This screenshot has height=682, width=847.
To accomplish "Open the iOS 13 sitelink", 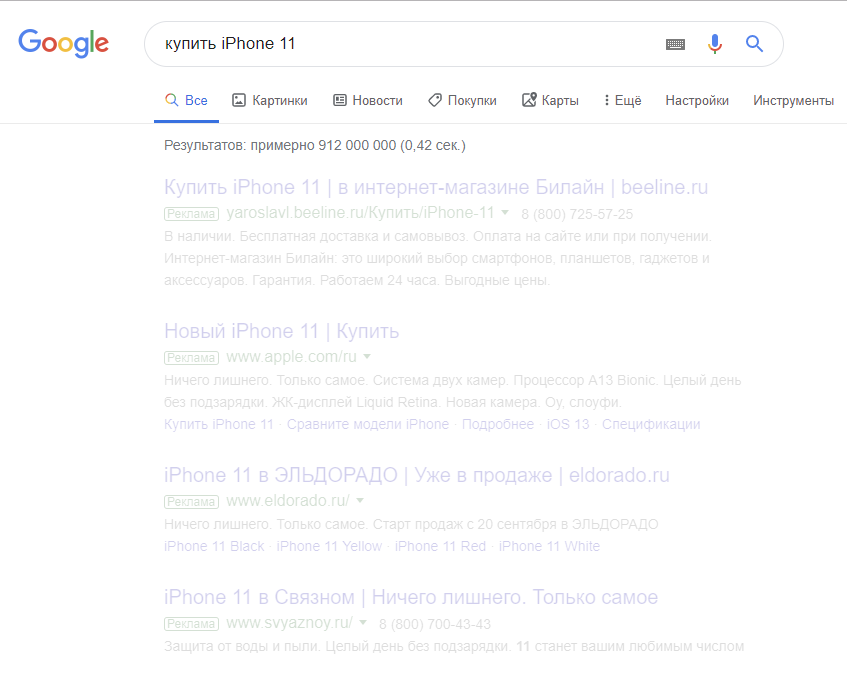I will [568, 424].
